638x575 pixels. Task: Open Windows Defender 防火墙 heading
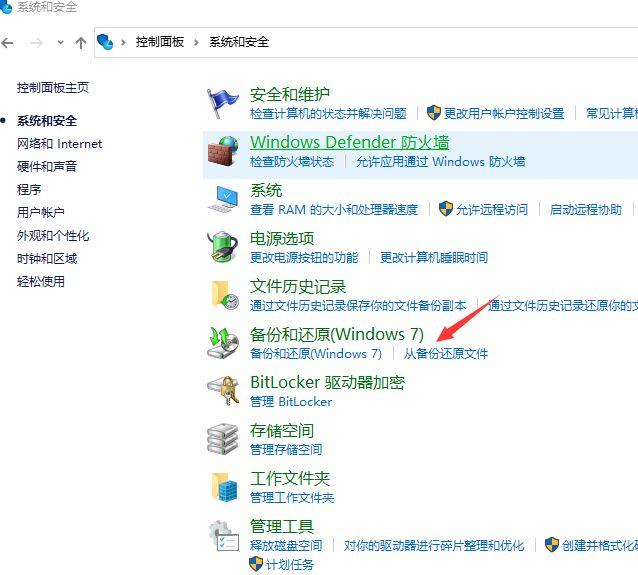pyautogui.click(x=350, y=142)
